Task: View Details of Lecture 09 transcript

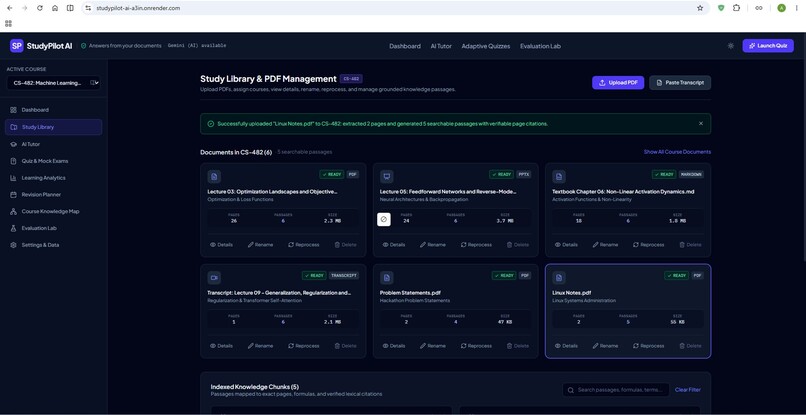Action: [x=222, y=346]
